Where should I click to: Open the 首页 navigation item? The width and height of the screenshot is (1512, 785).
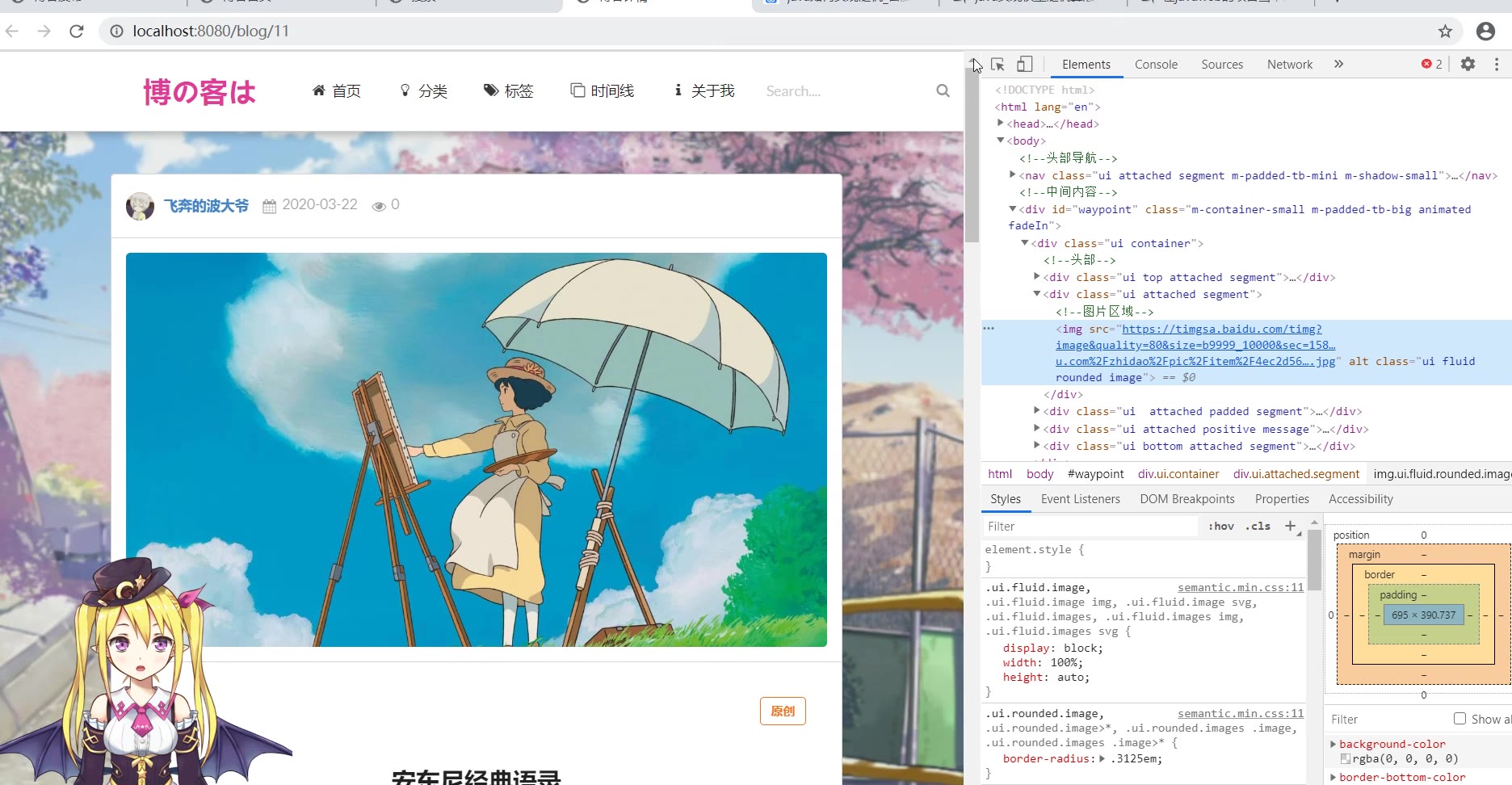pos(337,90)
